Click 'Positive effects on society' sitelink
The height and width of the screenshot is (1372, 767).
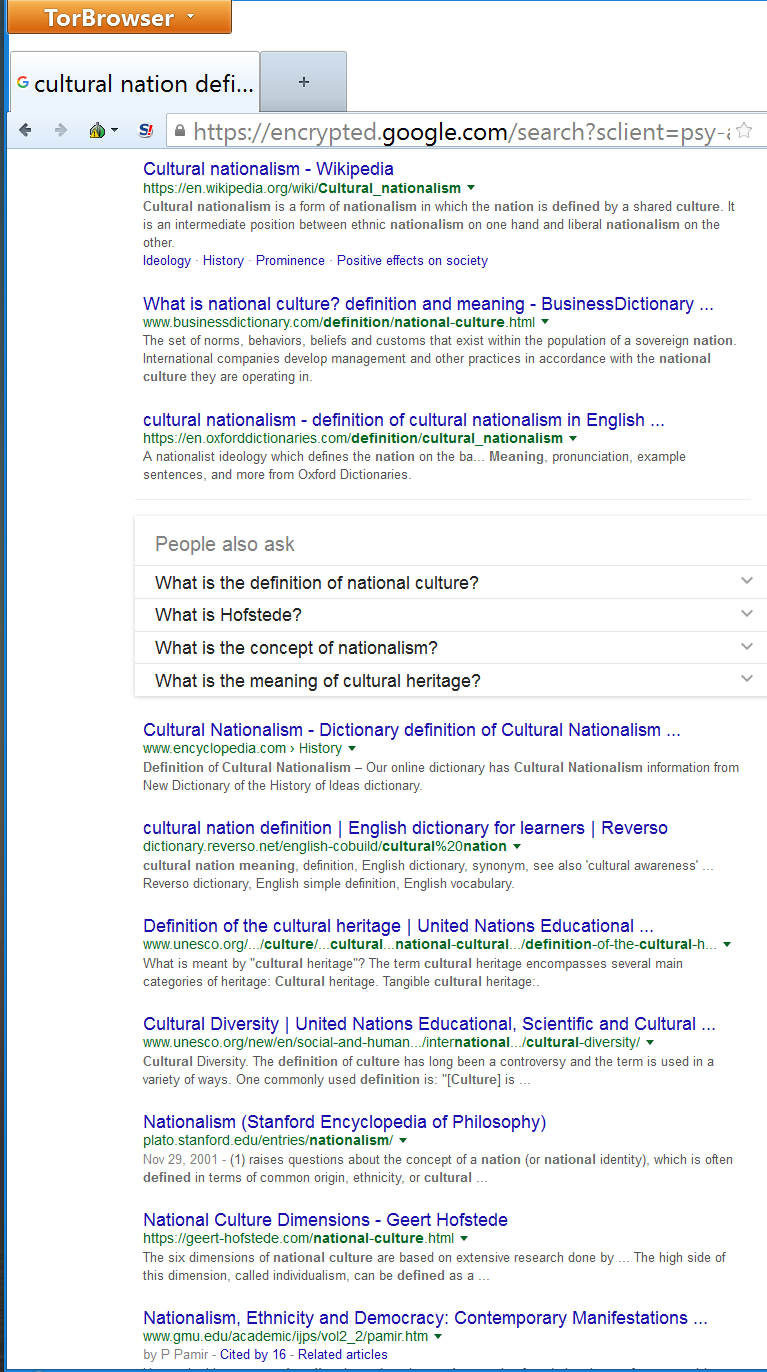(x=412, y=260)
